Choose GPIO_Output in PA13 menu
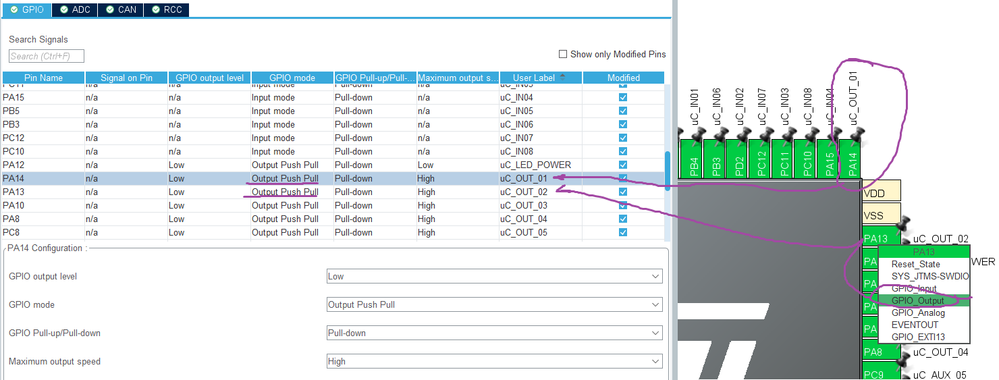This screenshot has width=999, height=380. [x=924, y=300]
